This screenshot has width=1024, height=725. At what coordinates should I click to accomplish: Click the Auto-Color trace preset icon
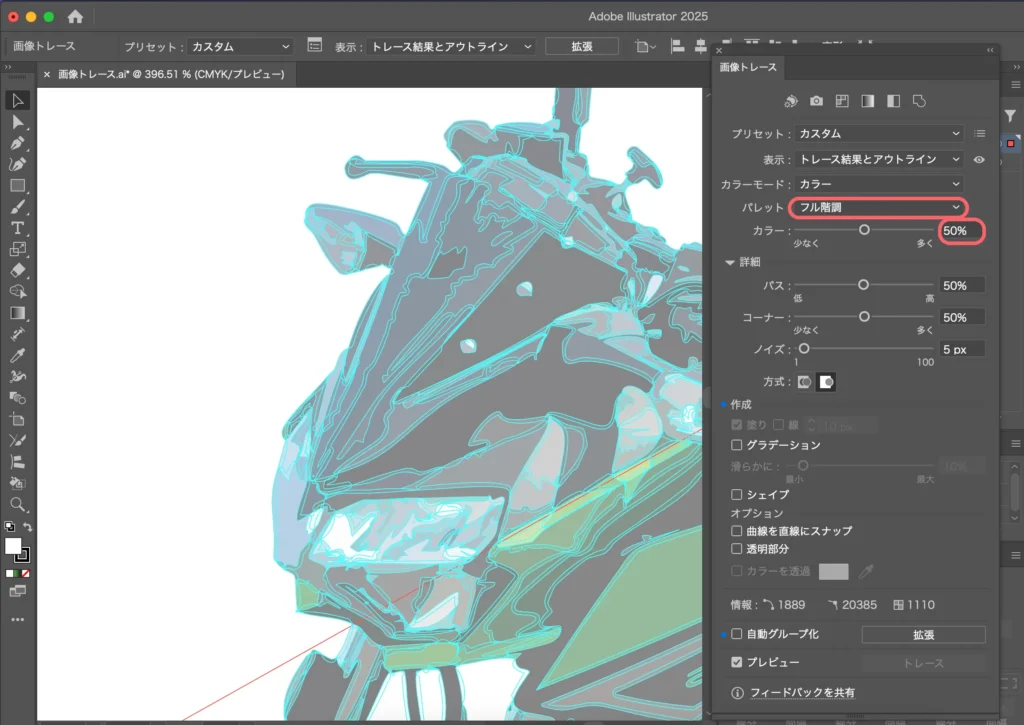coord(790,101)
